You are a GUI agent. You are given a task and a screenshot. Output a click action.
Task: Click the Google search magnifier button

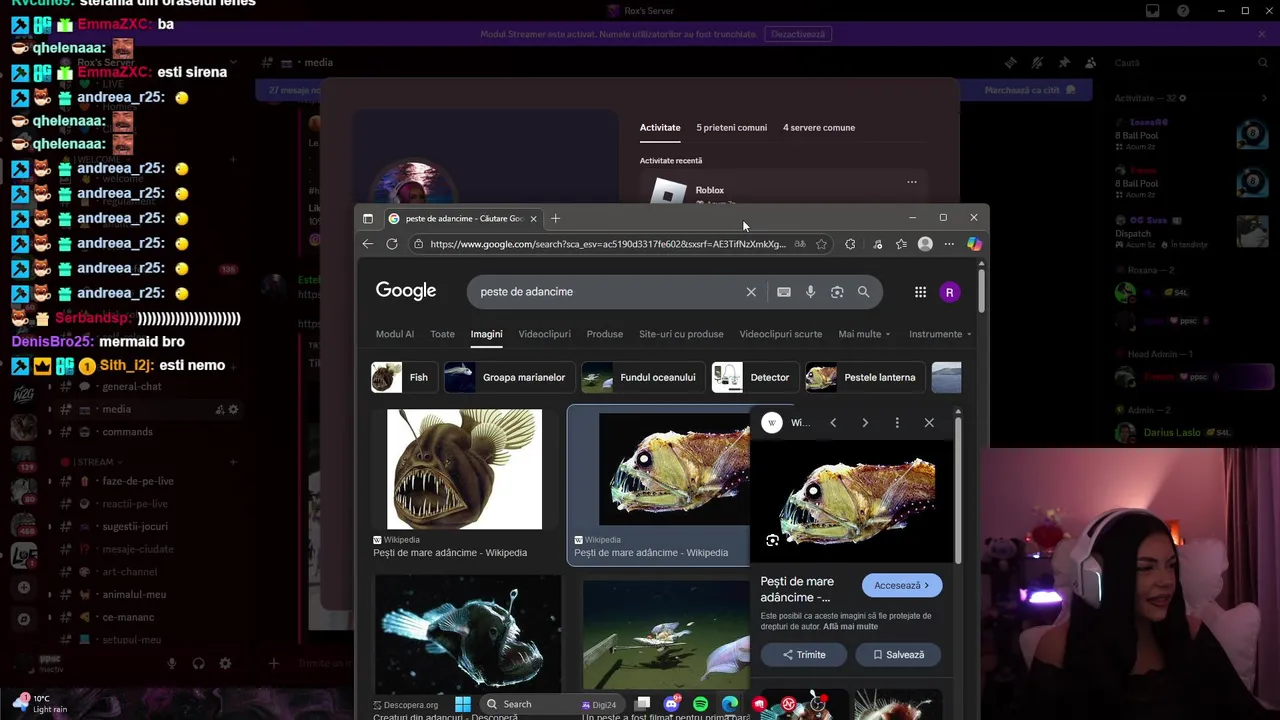[x=863, y=292]
